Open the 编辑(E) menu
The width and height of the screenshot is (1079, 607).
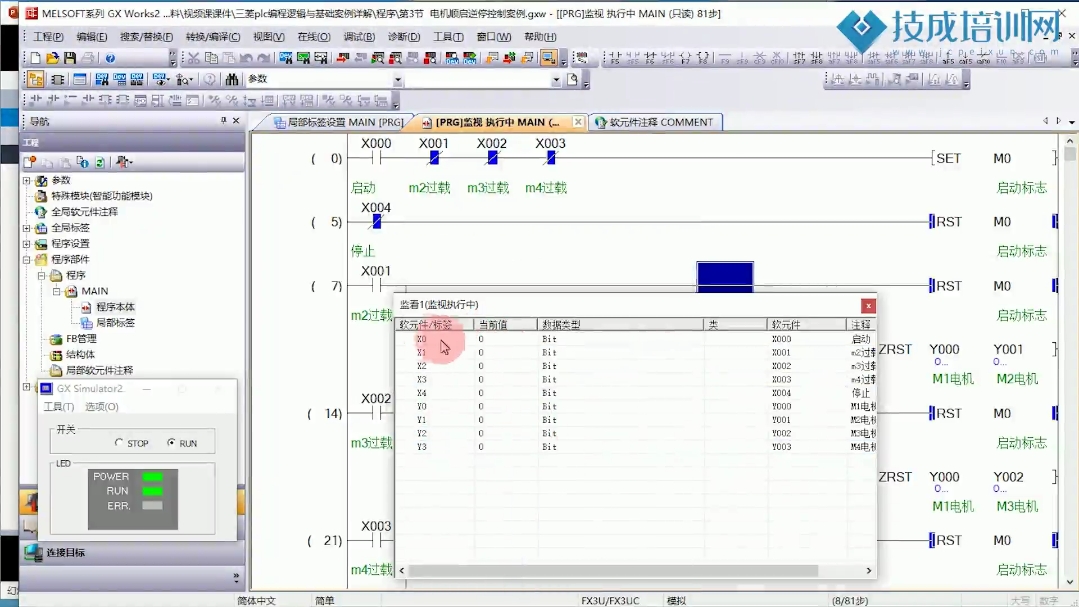pyautogui.click(x=92, y=36)
